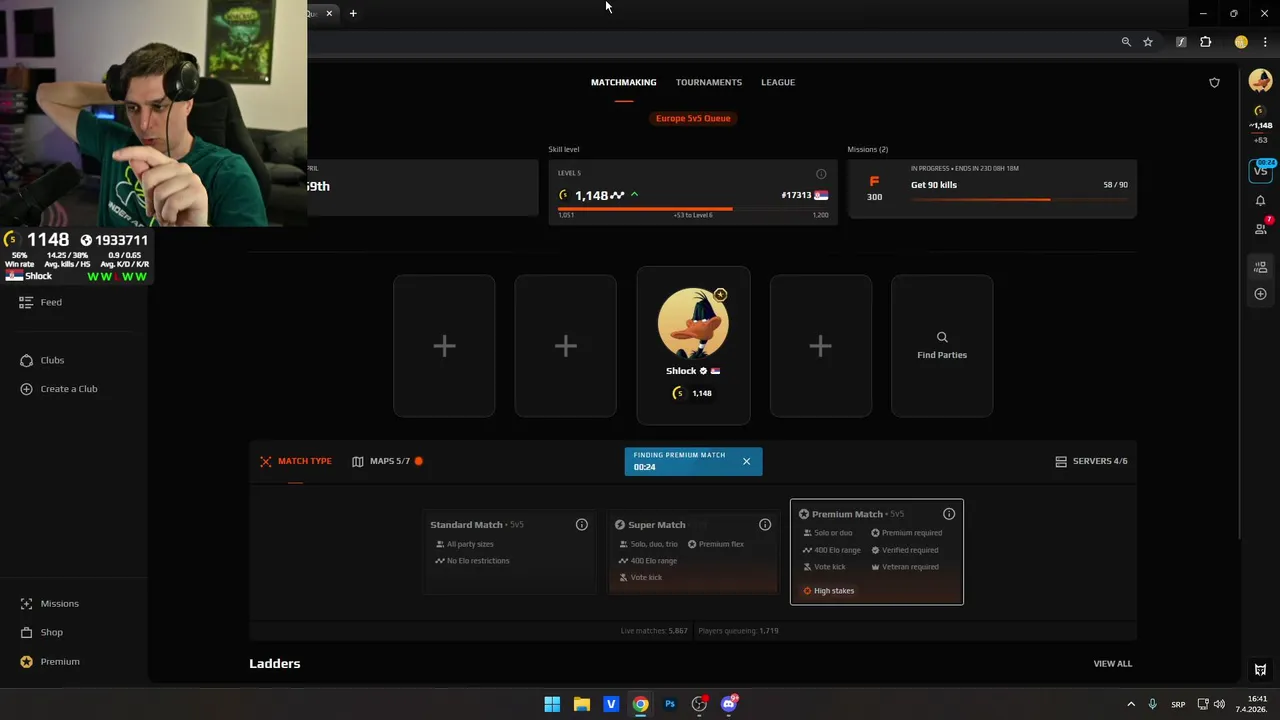Open a new browser tab

[x=353, y=13]
